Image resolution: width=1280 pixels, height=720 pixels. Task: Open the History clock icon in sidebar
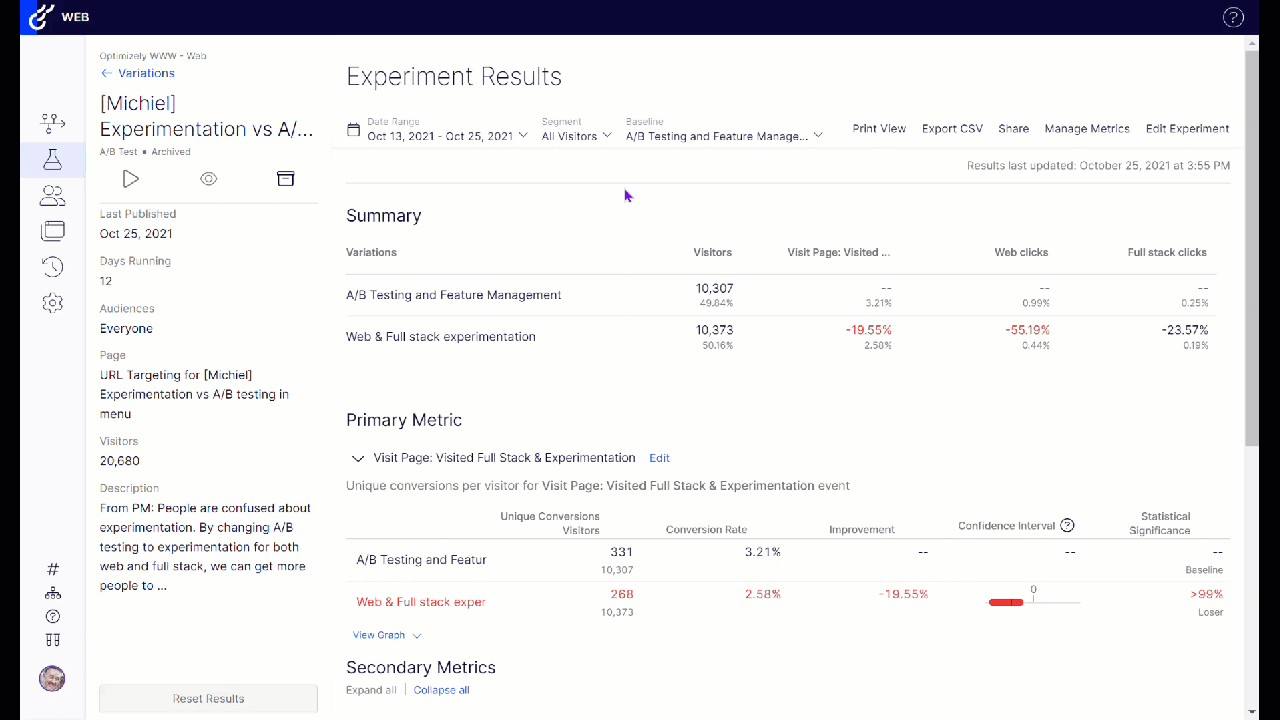click(53, 267)
